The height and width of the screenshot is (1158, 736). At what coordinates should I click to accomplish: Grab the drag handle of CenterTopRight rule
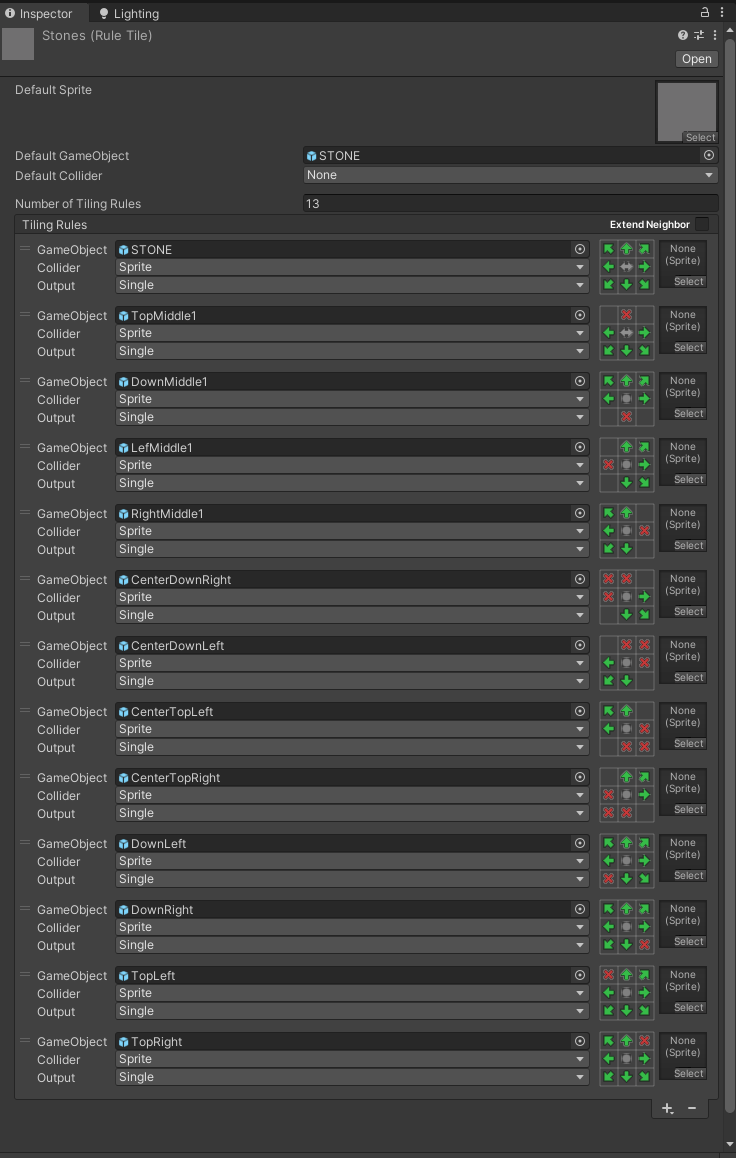coord(24,777)
